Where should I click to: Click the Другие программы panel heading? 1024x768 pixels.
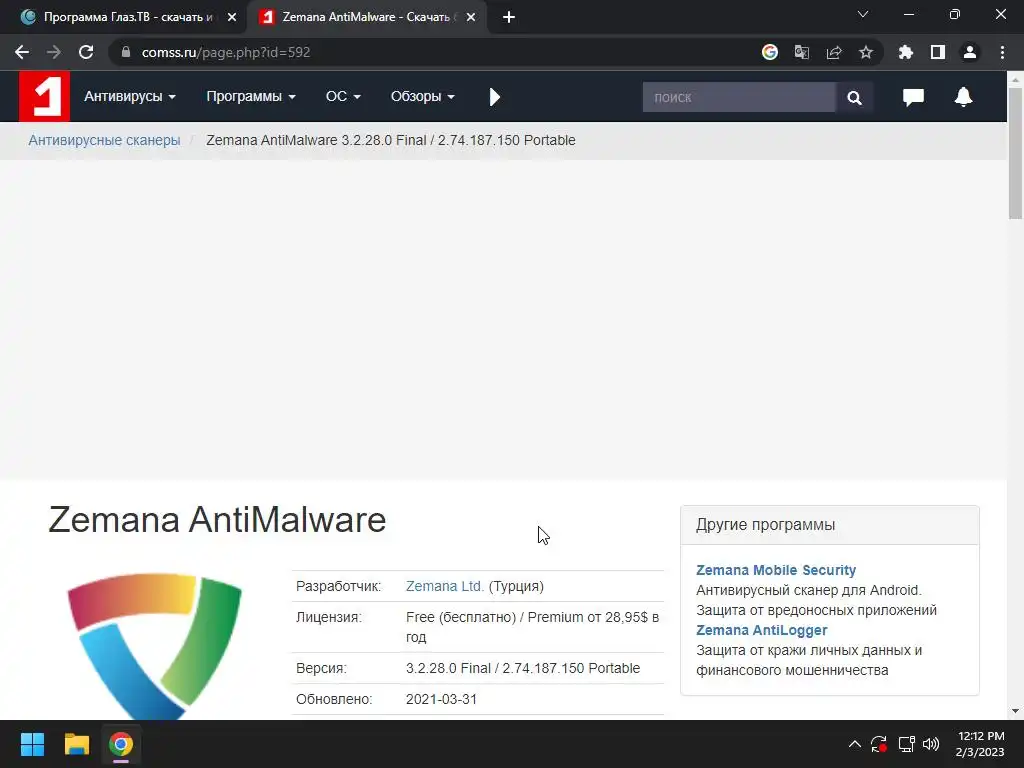coord(765,525)
